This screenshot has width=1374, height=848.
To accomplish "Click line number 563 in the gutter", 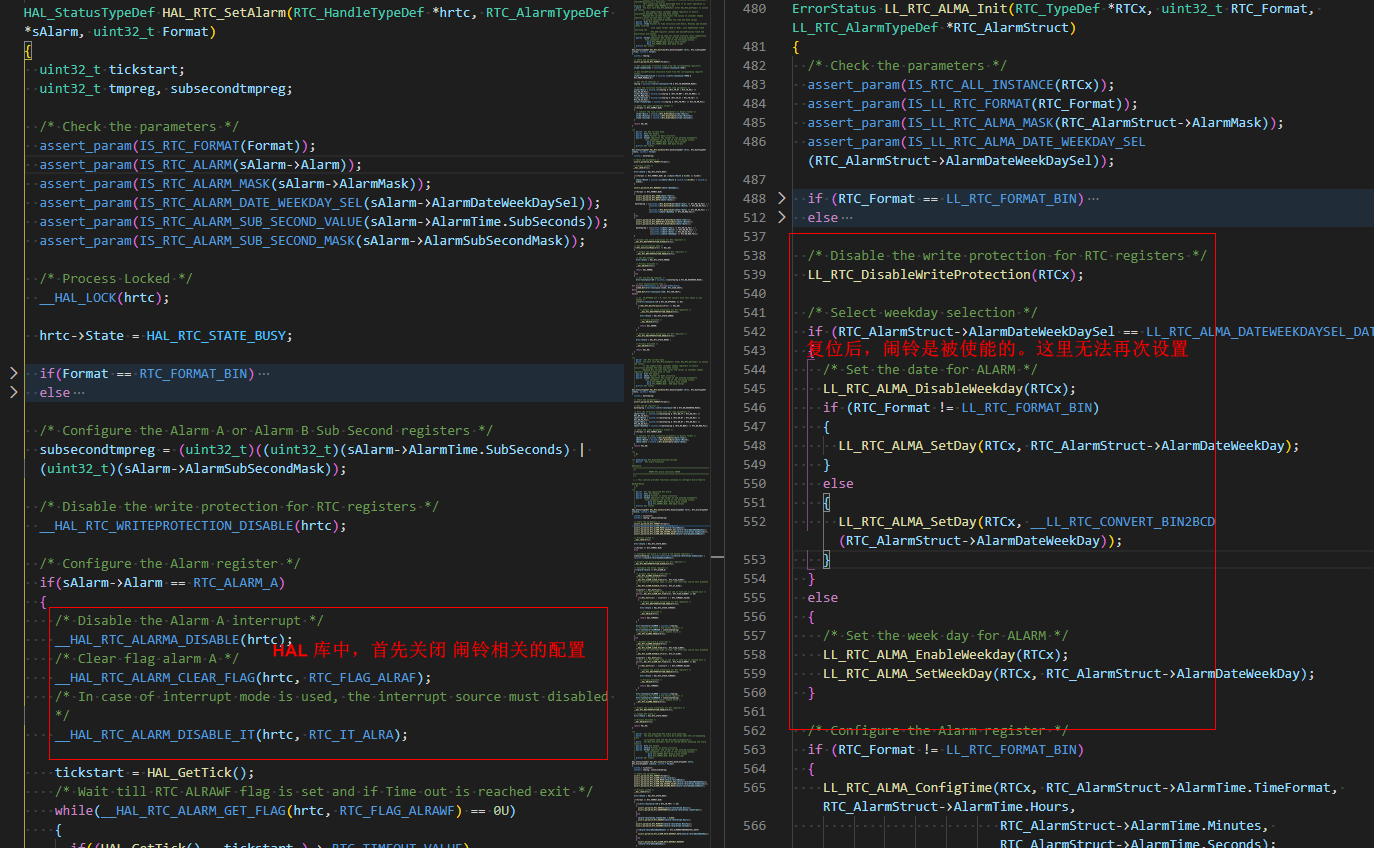I will pyautogui.click(x=754, y=750).
